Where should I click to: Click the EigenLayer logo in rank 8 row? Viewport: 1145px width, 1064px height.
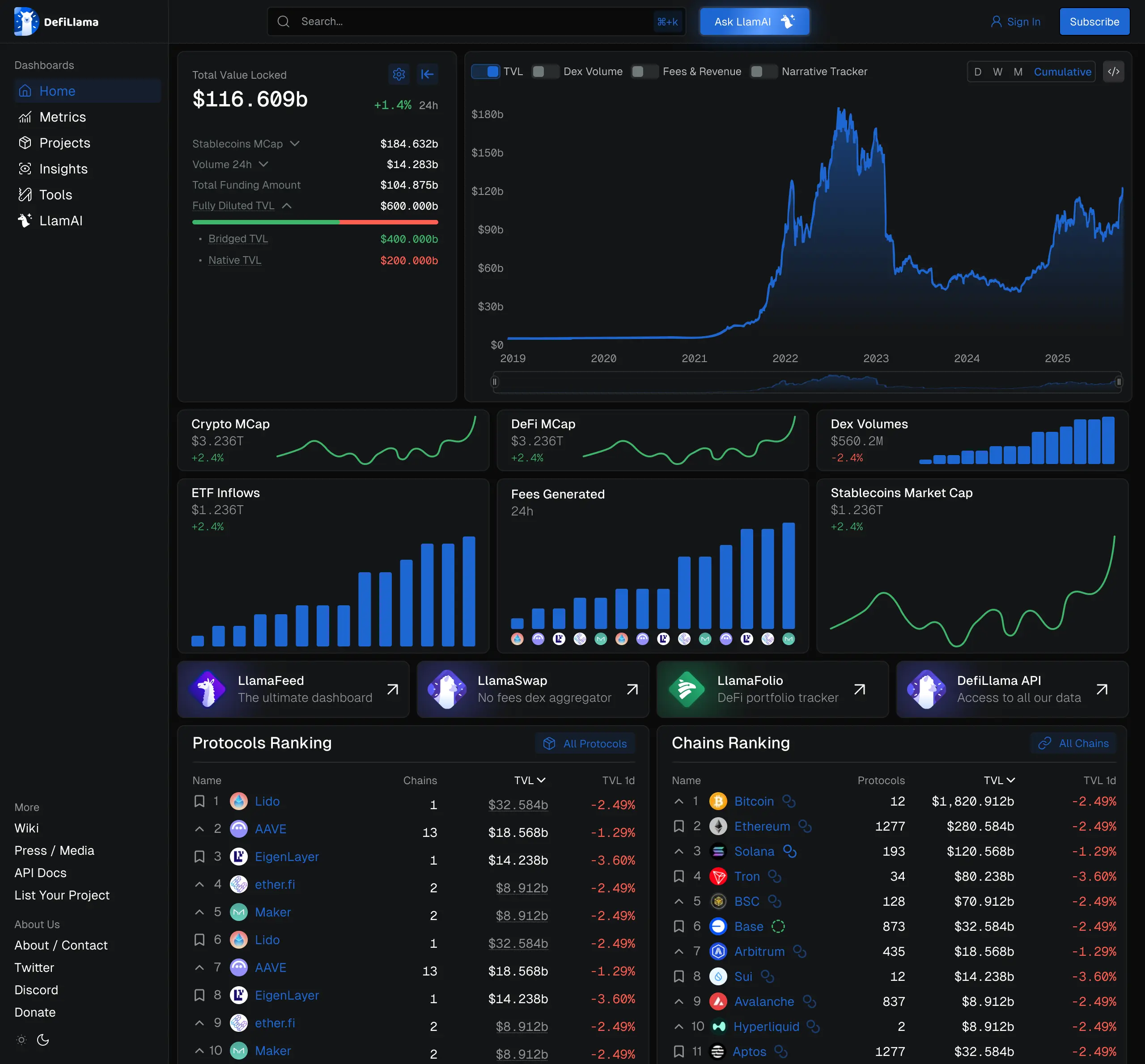coord(238,995)
